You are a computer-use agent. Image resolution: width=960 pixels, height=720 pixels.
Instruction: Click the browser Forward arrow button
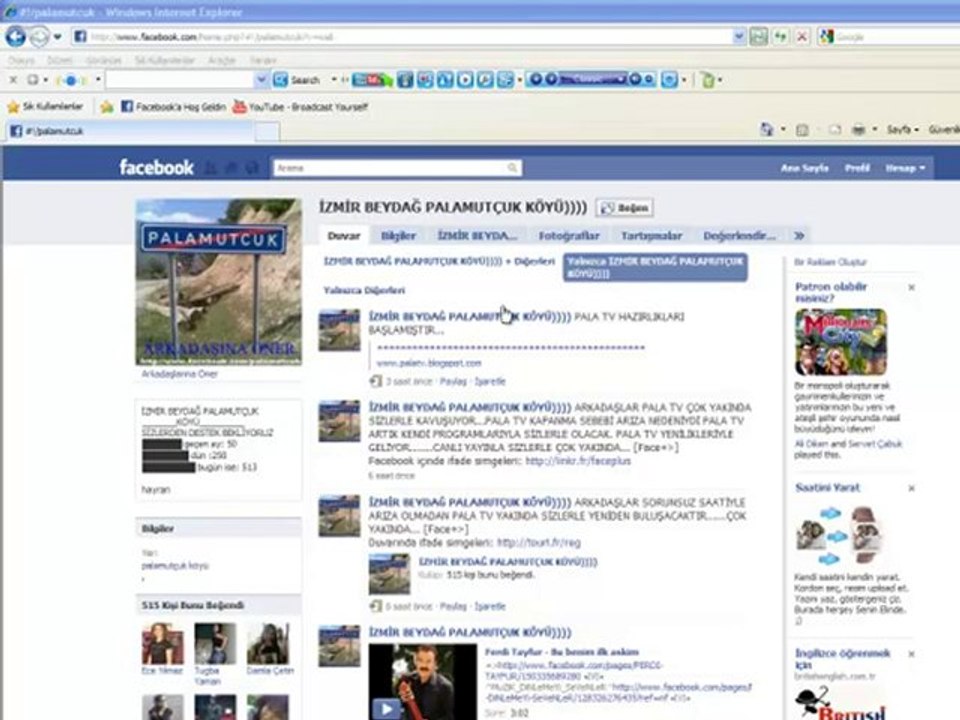[40, 37]
